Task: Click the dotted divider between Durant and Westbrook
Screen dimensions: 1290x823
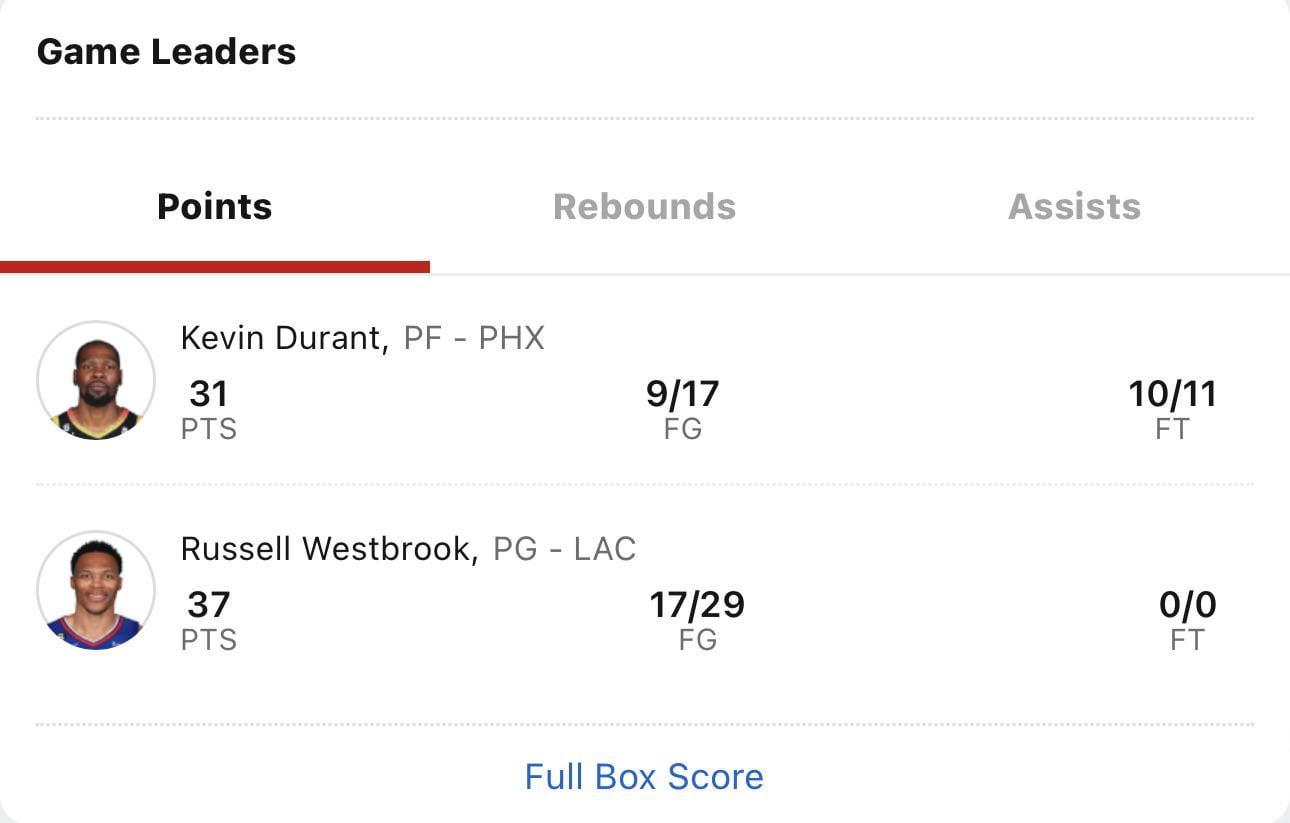Action: tap(644, 485)
